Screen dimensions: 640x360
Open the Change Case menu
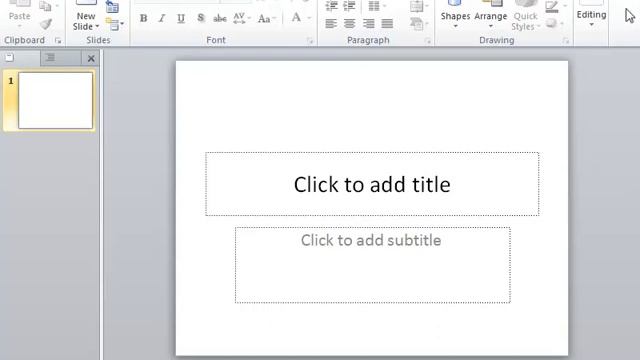click(267, 18)
